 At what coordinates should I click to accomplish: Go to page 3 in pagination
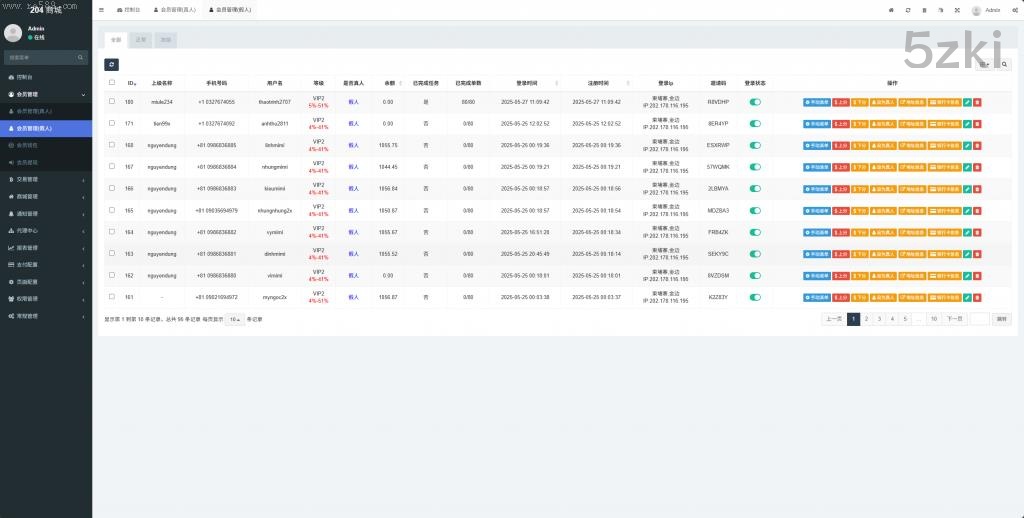click(879, 319)
